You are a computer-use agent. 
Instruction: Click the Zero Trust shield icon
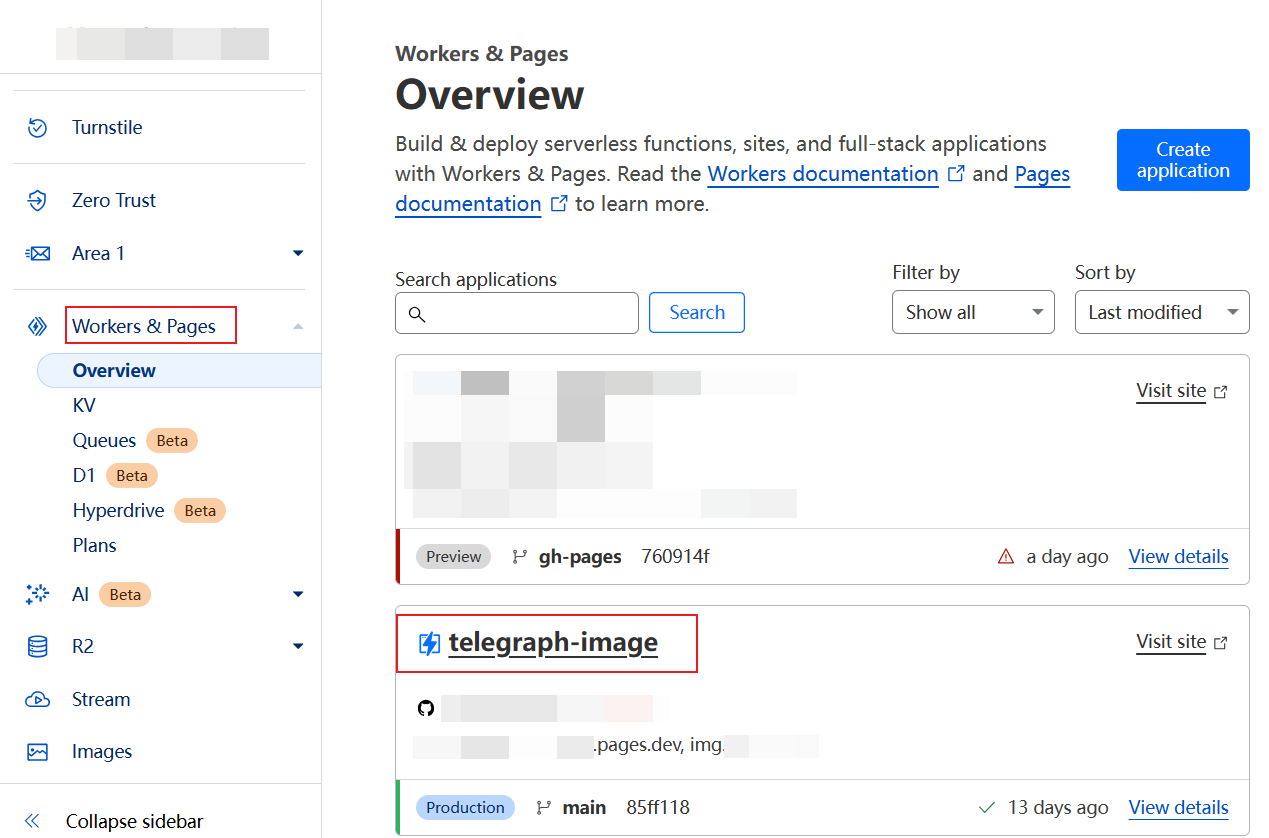pos(37,200)
